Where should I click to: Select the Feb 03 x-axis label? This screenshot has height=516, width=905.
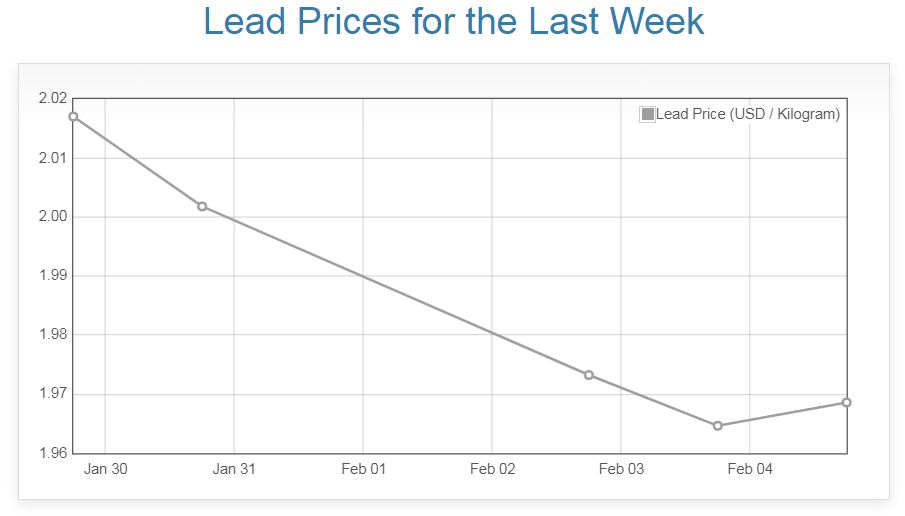[x=621, y=469]
